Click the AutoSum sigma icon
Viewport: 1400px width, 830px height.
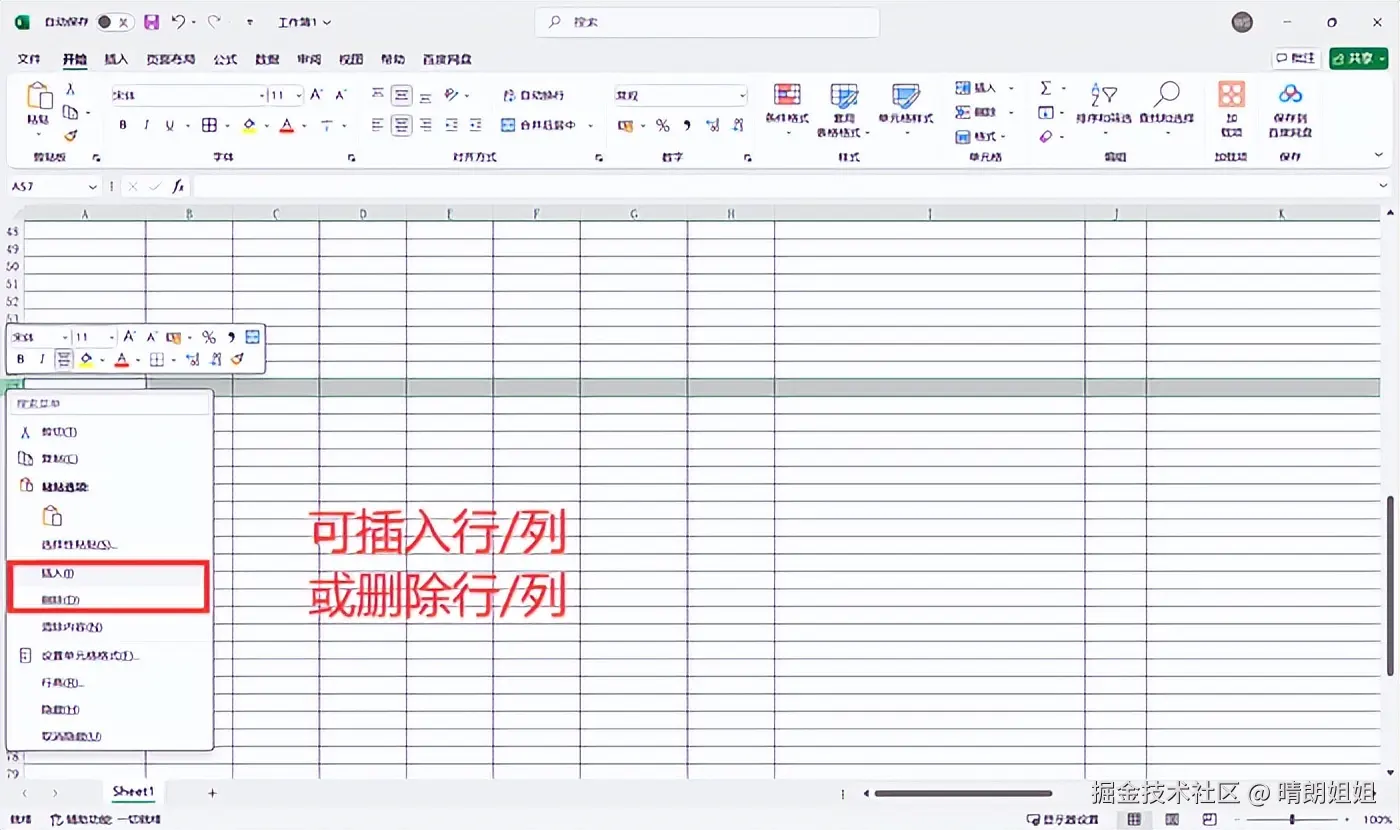point(1046,88)
